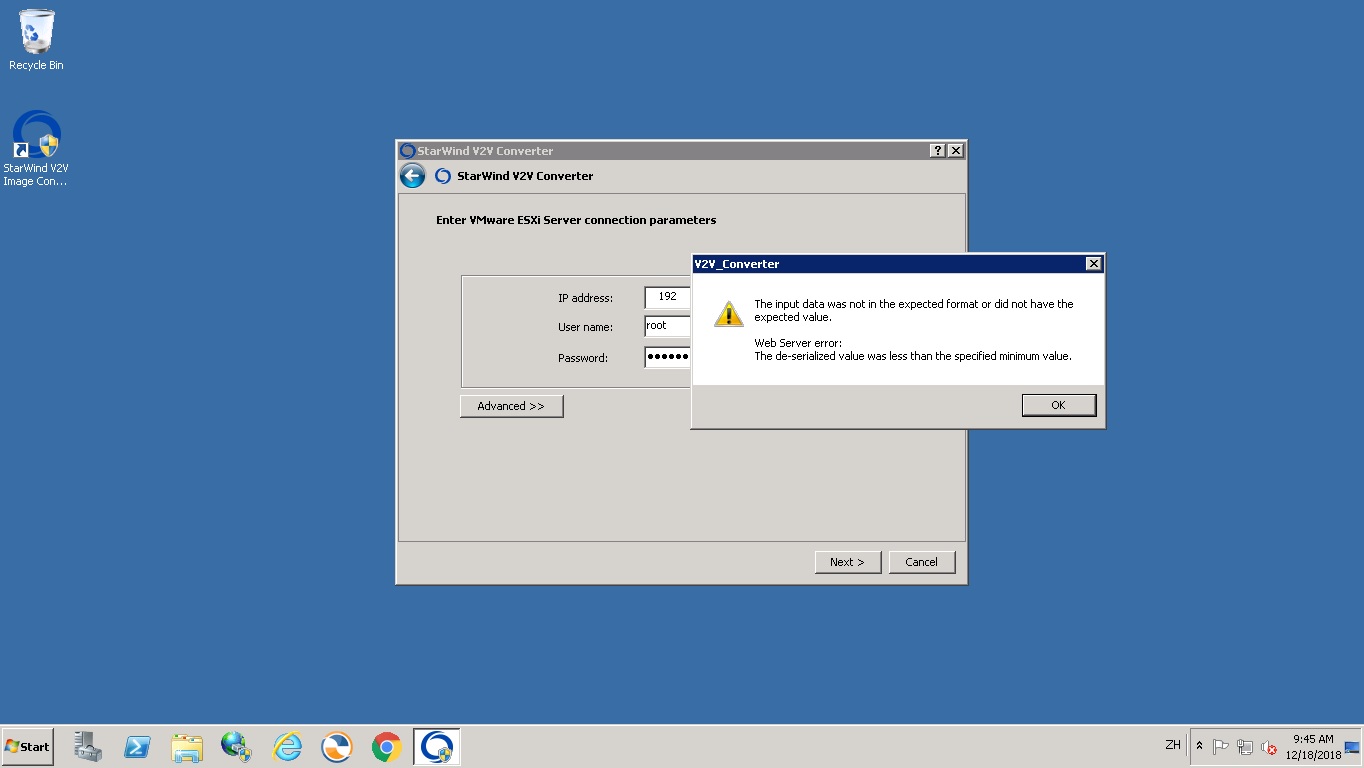The height and width of the screenshot is (768, 1364).
Task: Click into the Password field
Action: pyautogui.click(x=668, y=357)
